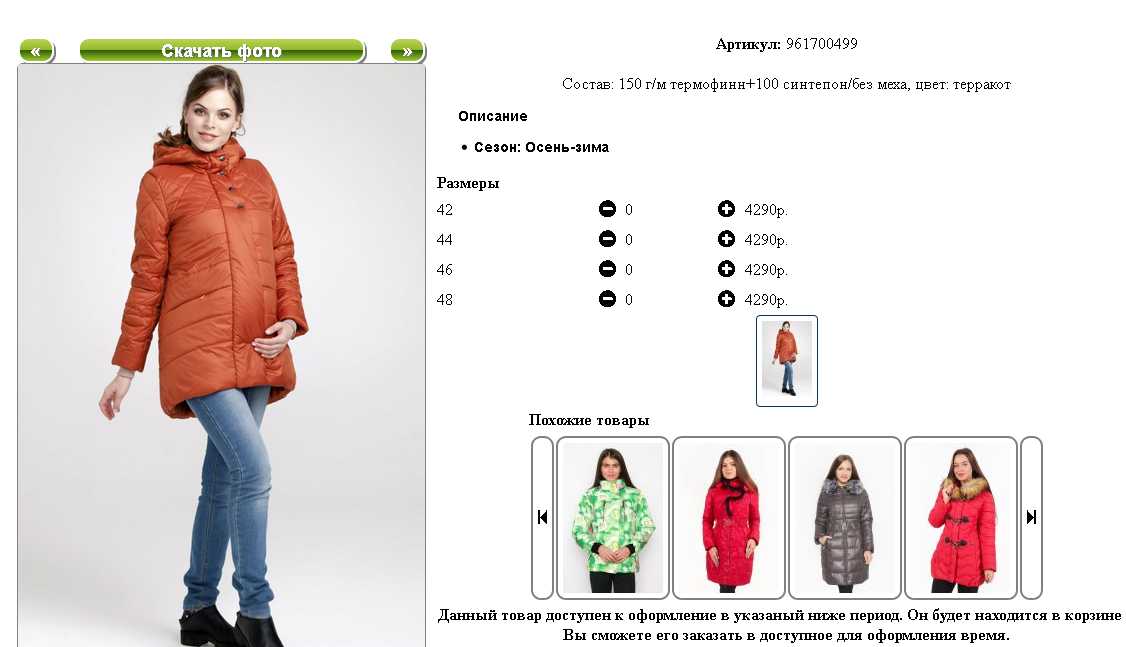This screenshot has width=1126, height=647.
Task: Increase quantity for size 48
Action: 726,299
